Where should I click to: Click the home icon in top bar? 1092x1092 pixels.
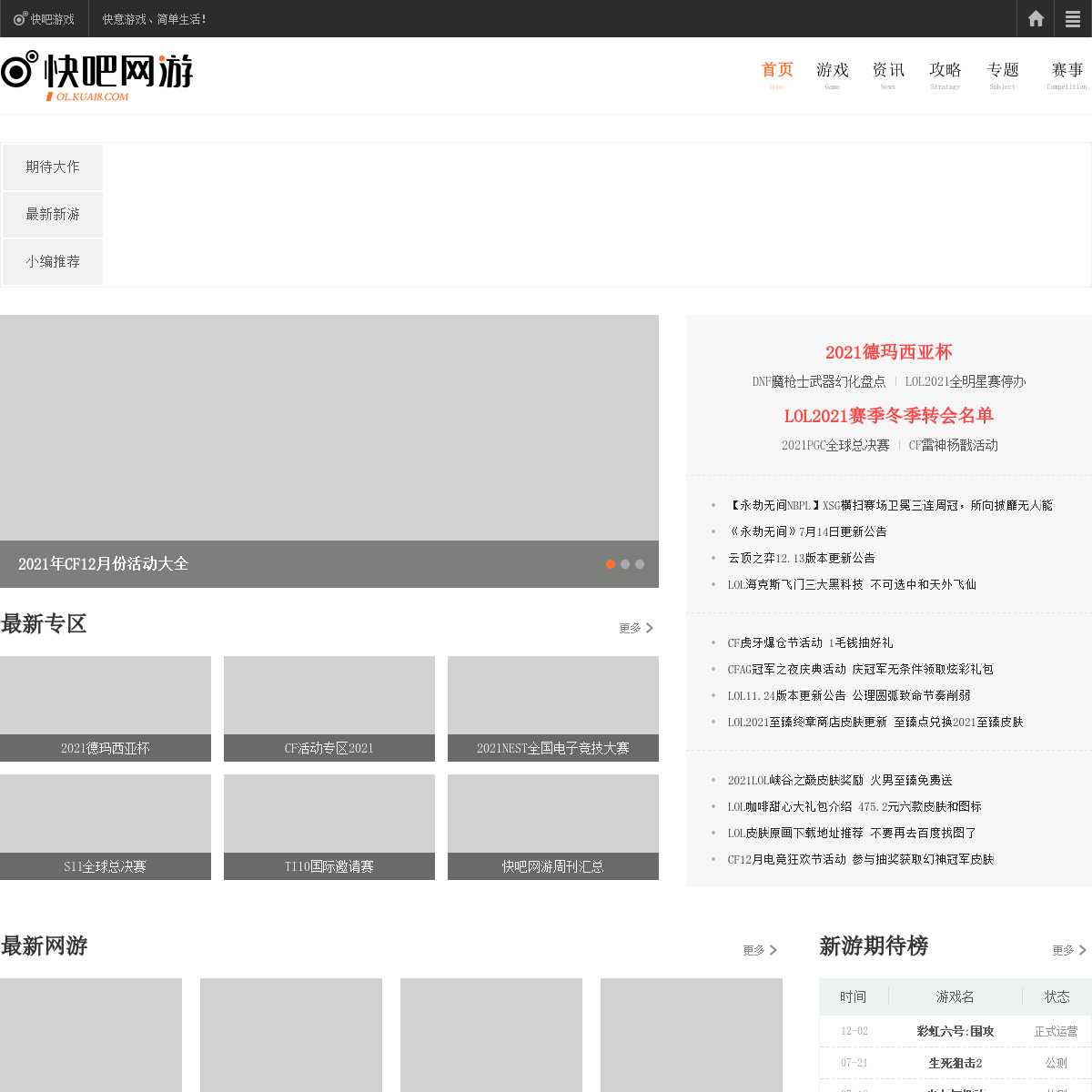[1036, 18]
